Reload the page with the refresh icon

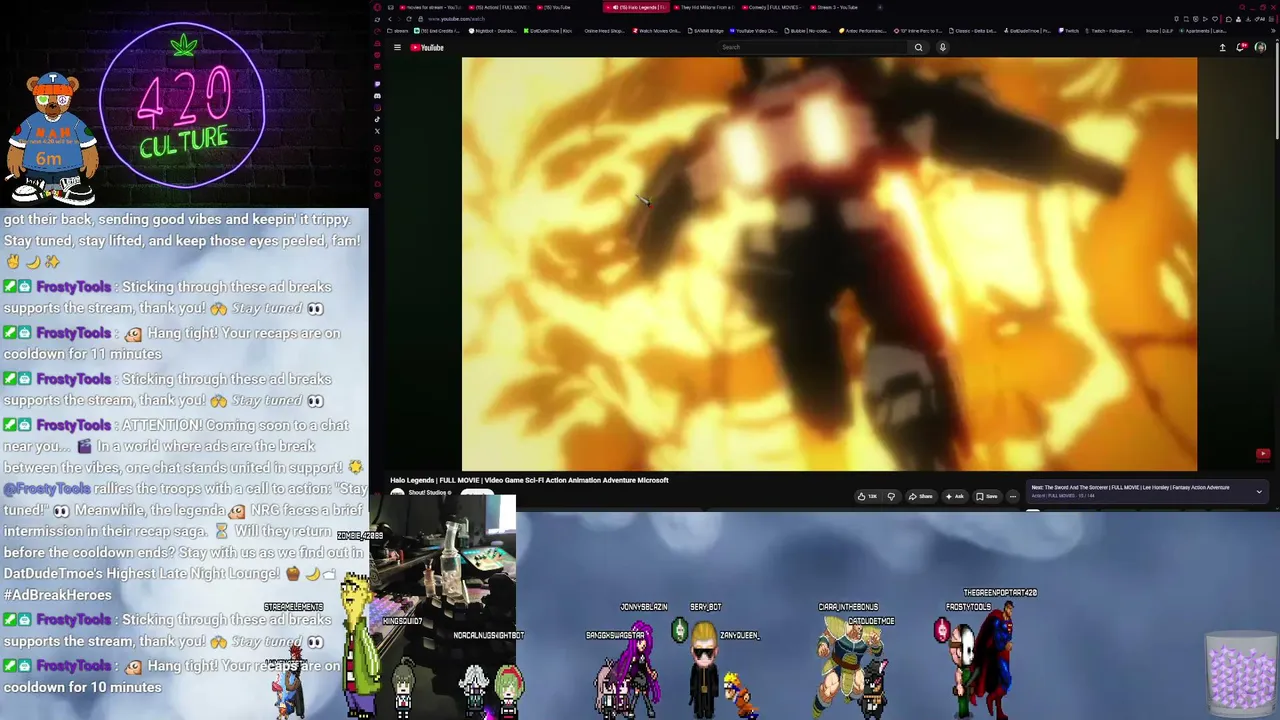coord(408,19)
